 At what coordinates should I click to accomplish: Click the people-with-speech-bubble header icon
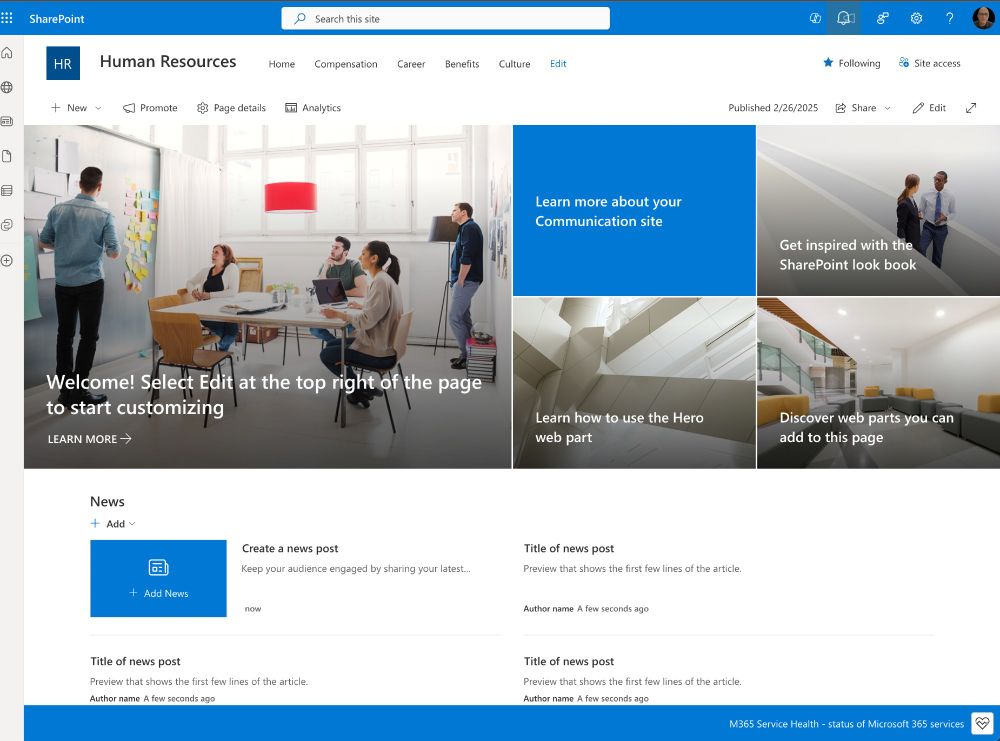[x=883, y=18]
